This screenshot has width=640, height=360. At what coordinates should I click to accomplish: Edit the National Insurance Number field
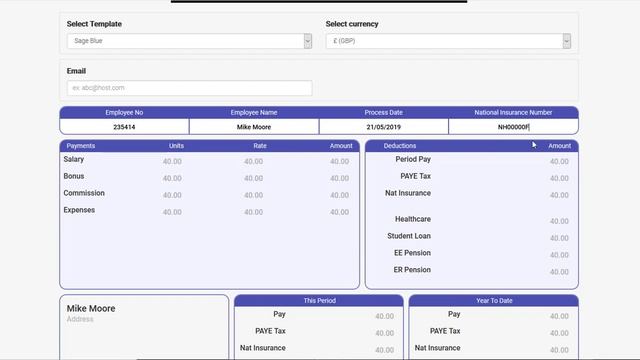(513, 127)
